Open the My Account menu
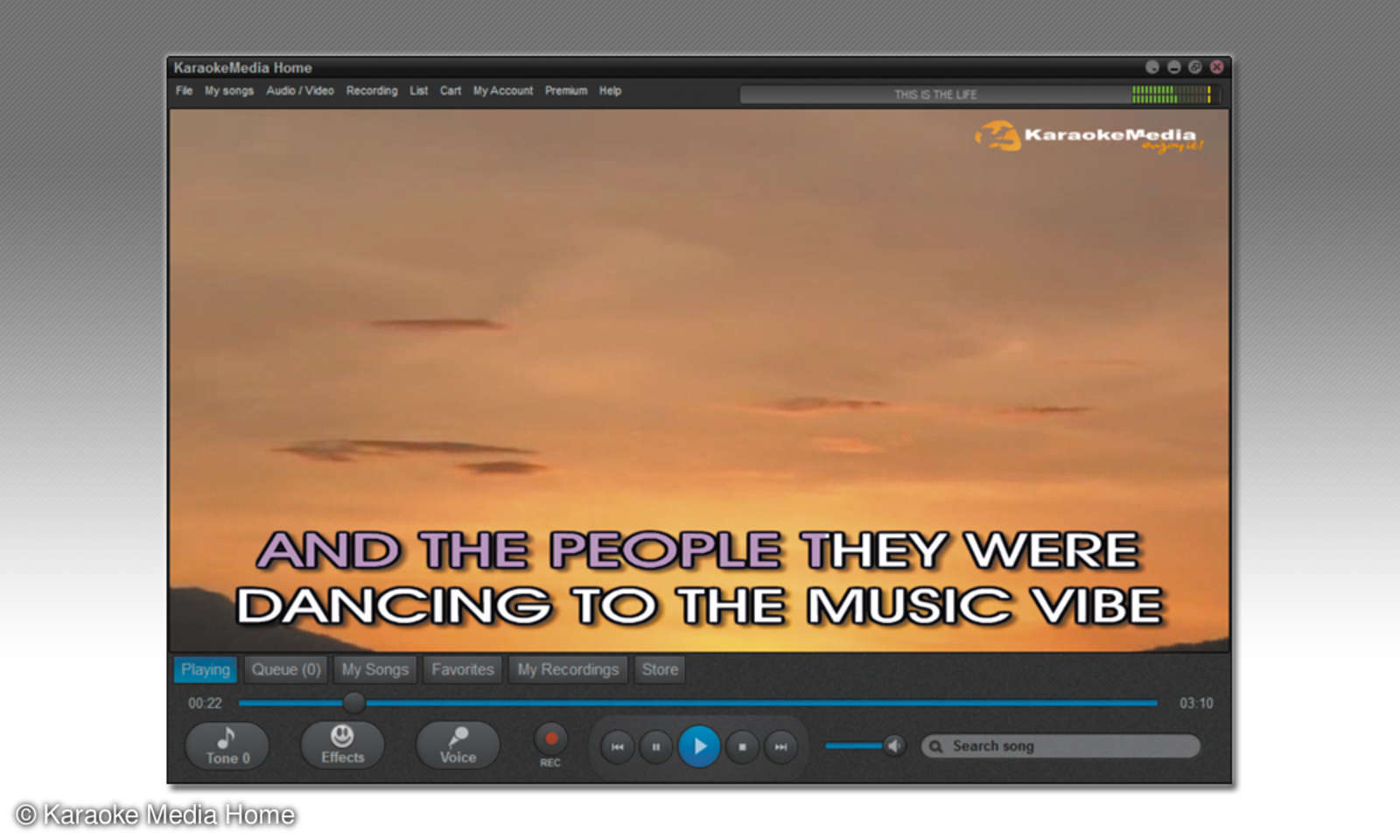The height and width of the screenshot is (840, 1400). [502, 90]
